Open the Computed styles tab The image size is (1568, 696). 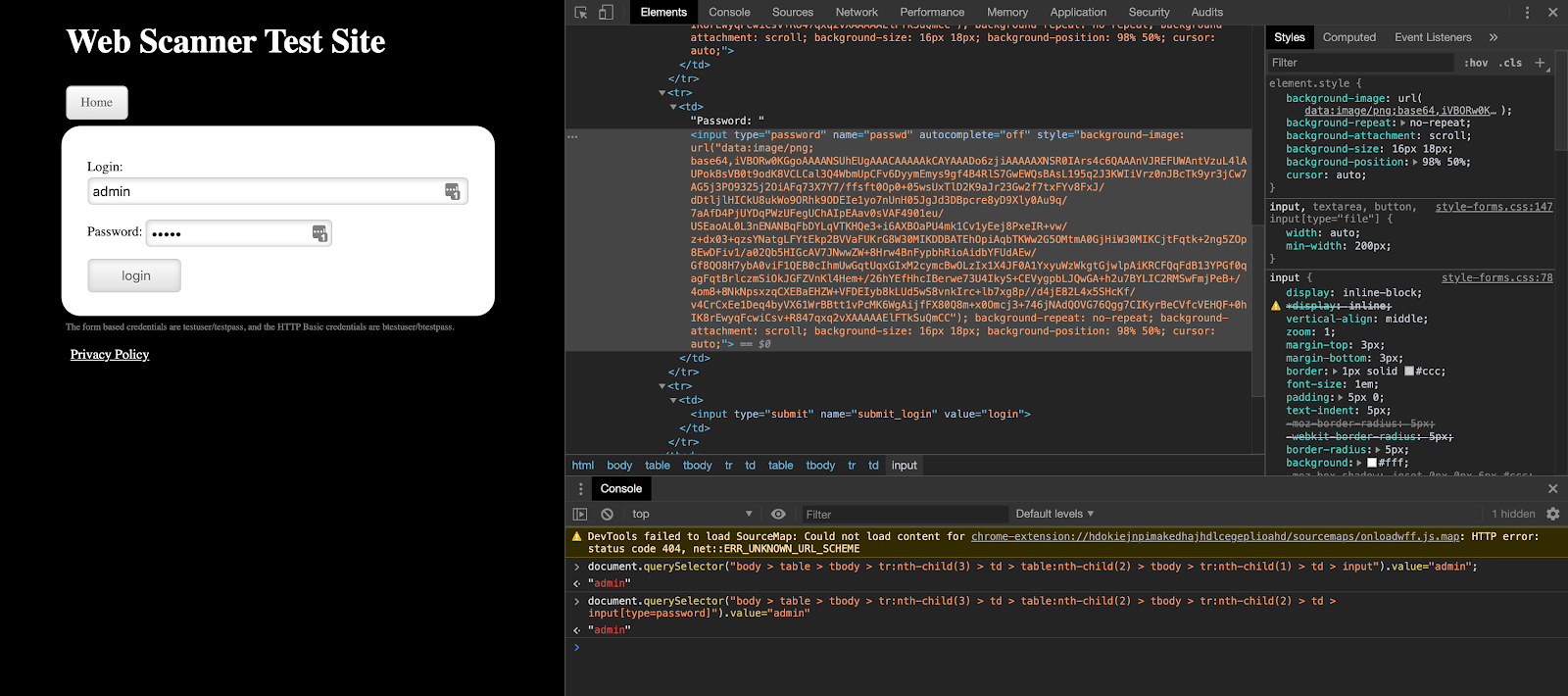pos(1348,37)
